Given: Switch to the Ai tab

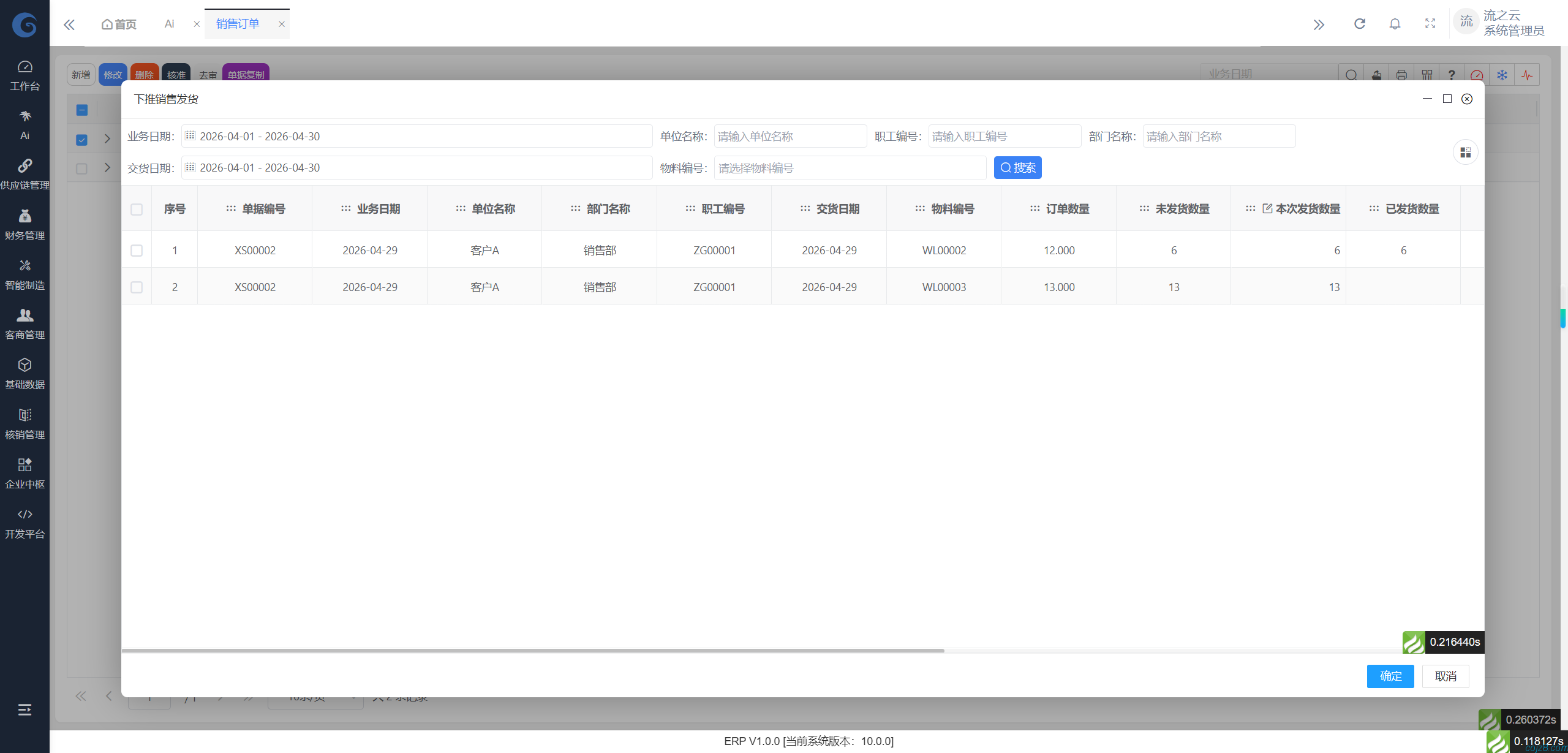Looking at the screenshot, I should (169, 24).
